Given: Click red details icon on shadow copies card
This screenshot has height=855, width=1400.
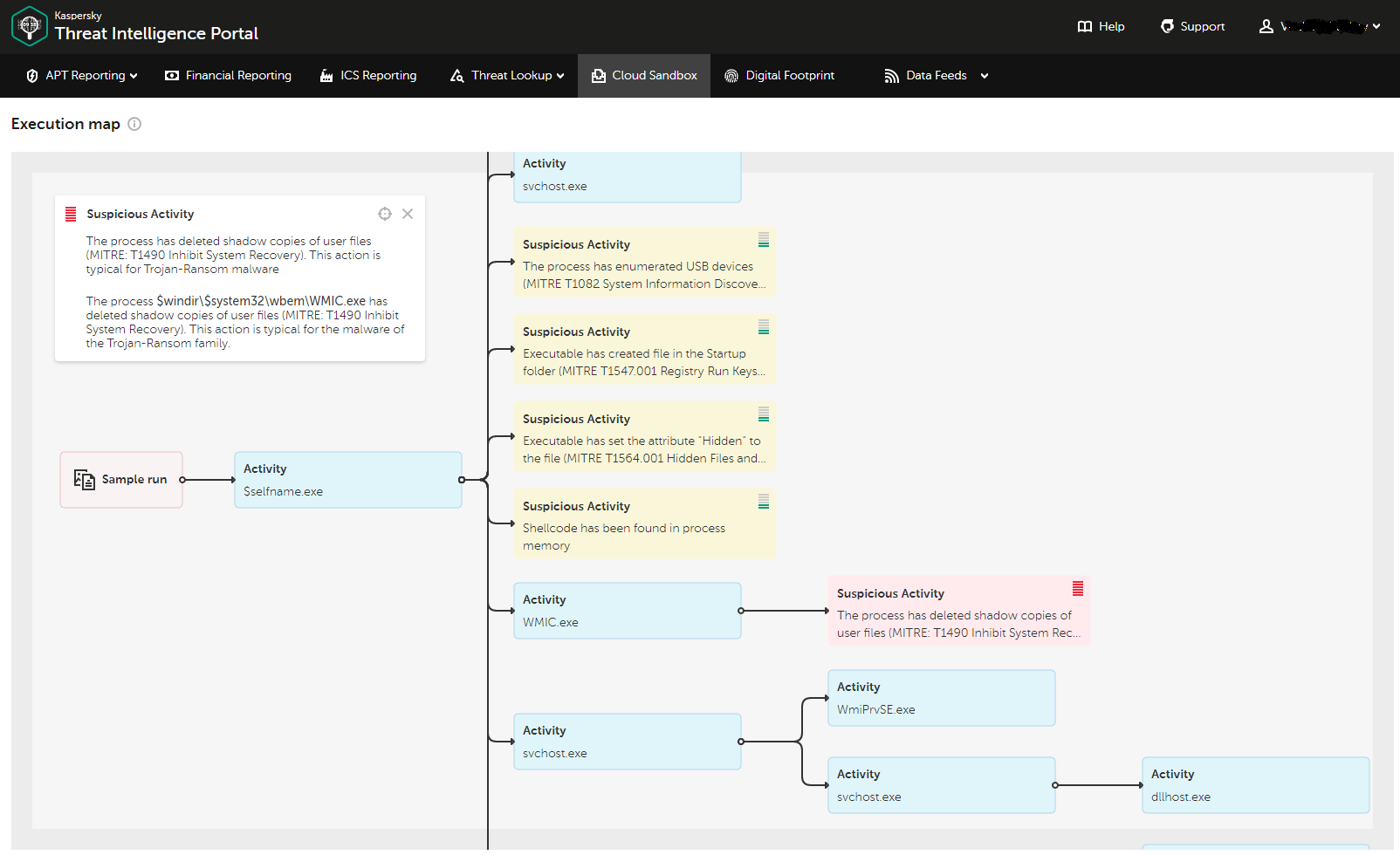Looking at the screenshot, I should (1078, 589).
